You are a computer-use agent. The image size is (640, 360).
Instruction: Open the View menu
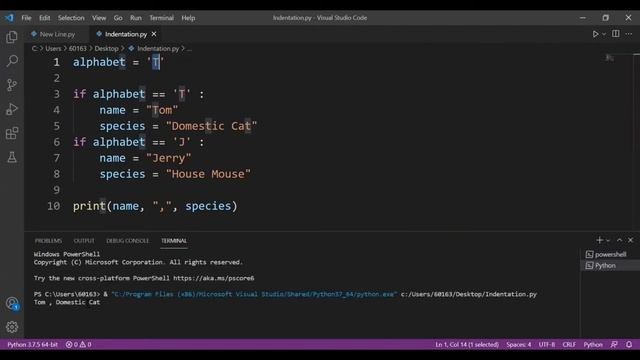99,18
